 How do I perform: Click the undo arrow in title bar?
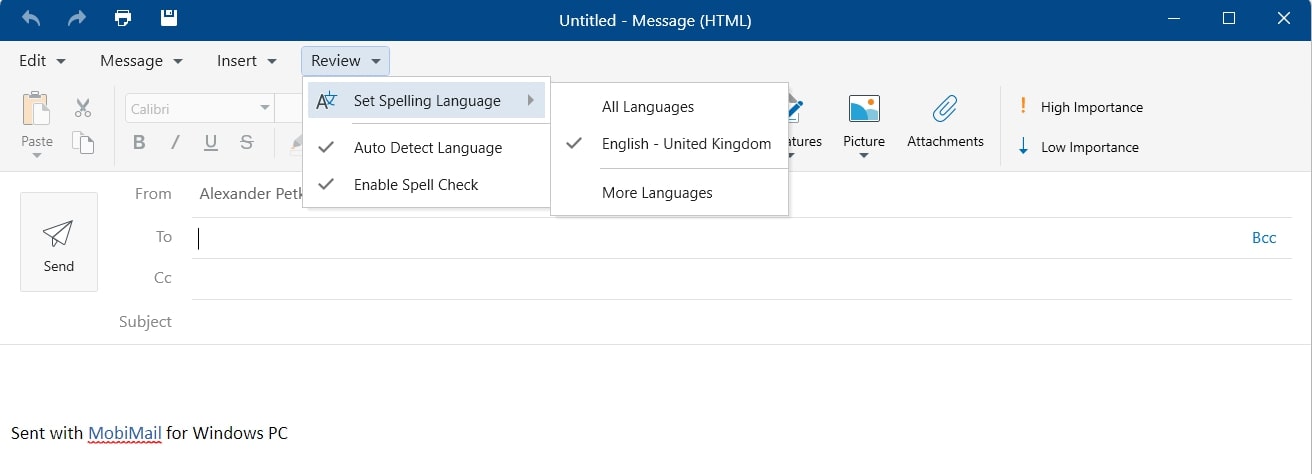pos(31,18)
